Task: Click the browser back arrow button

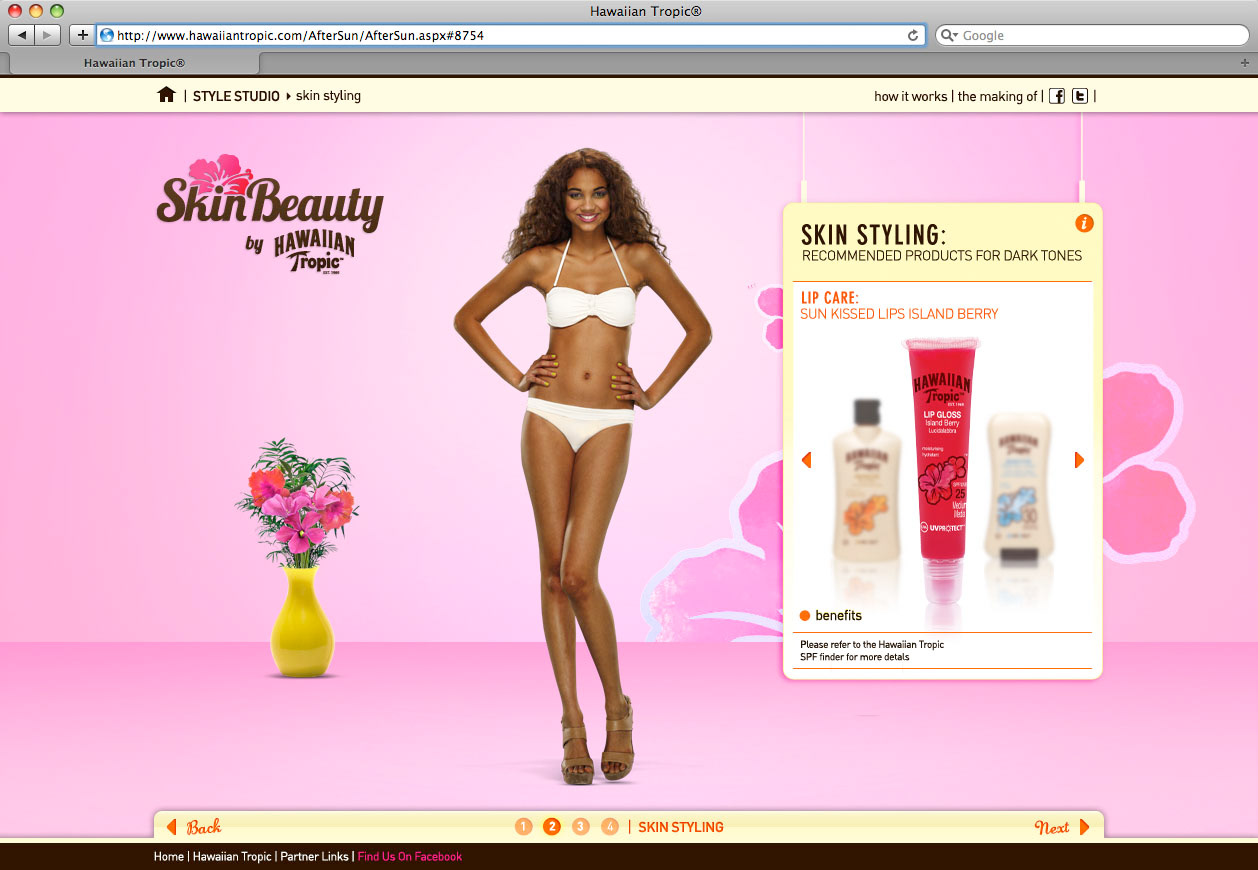Action: (22, 35)
